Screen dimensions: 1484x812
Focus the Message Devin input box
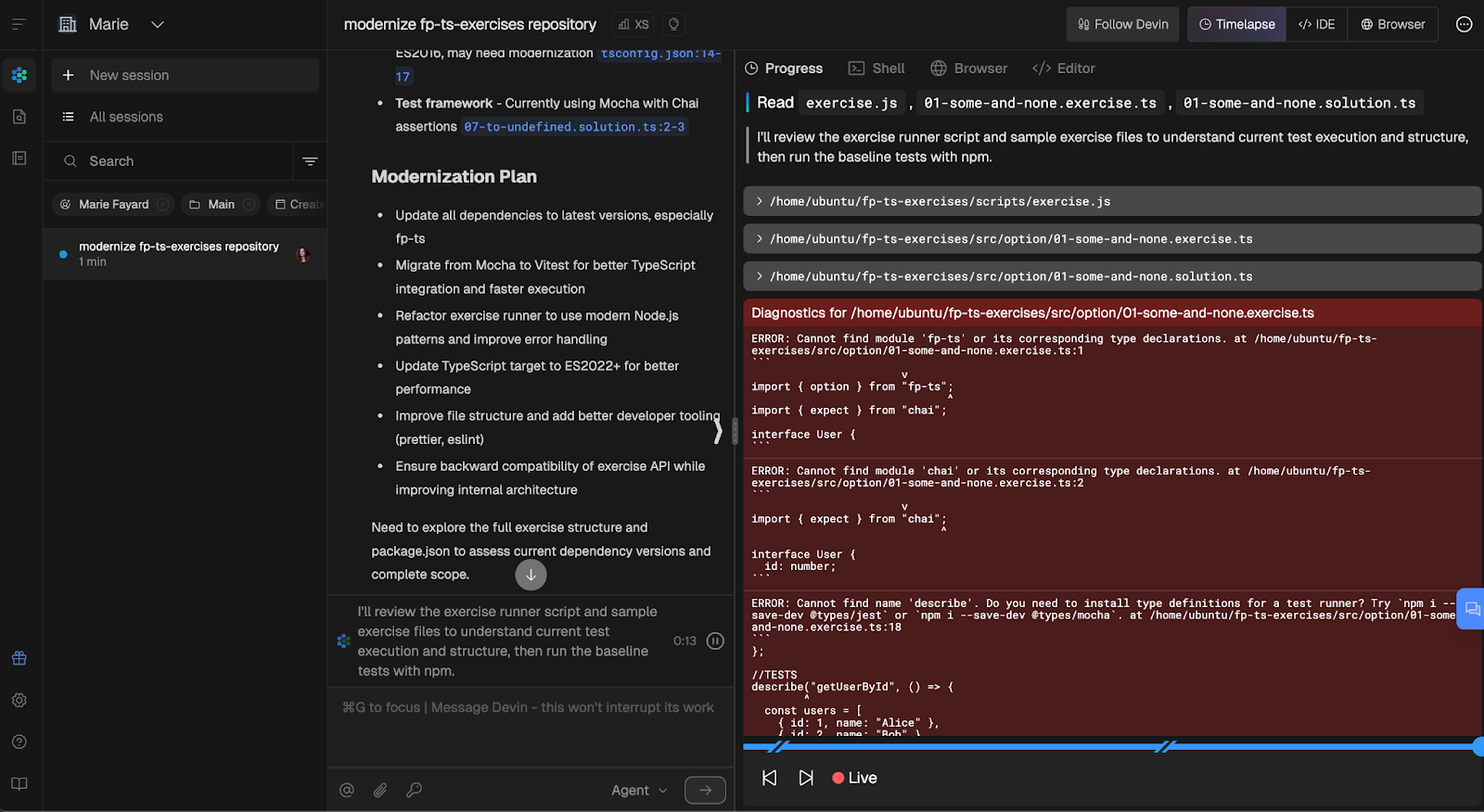pyautogui.click(x=531, y=728)
